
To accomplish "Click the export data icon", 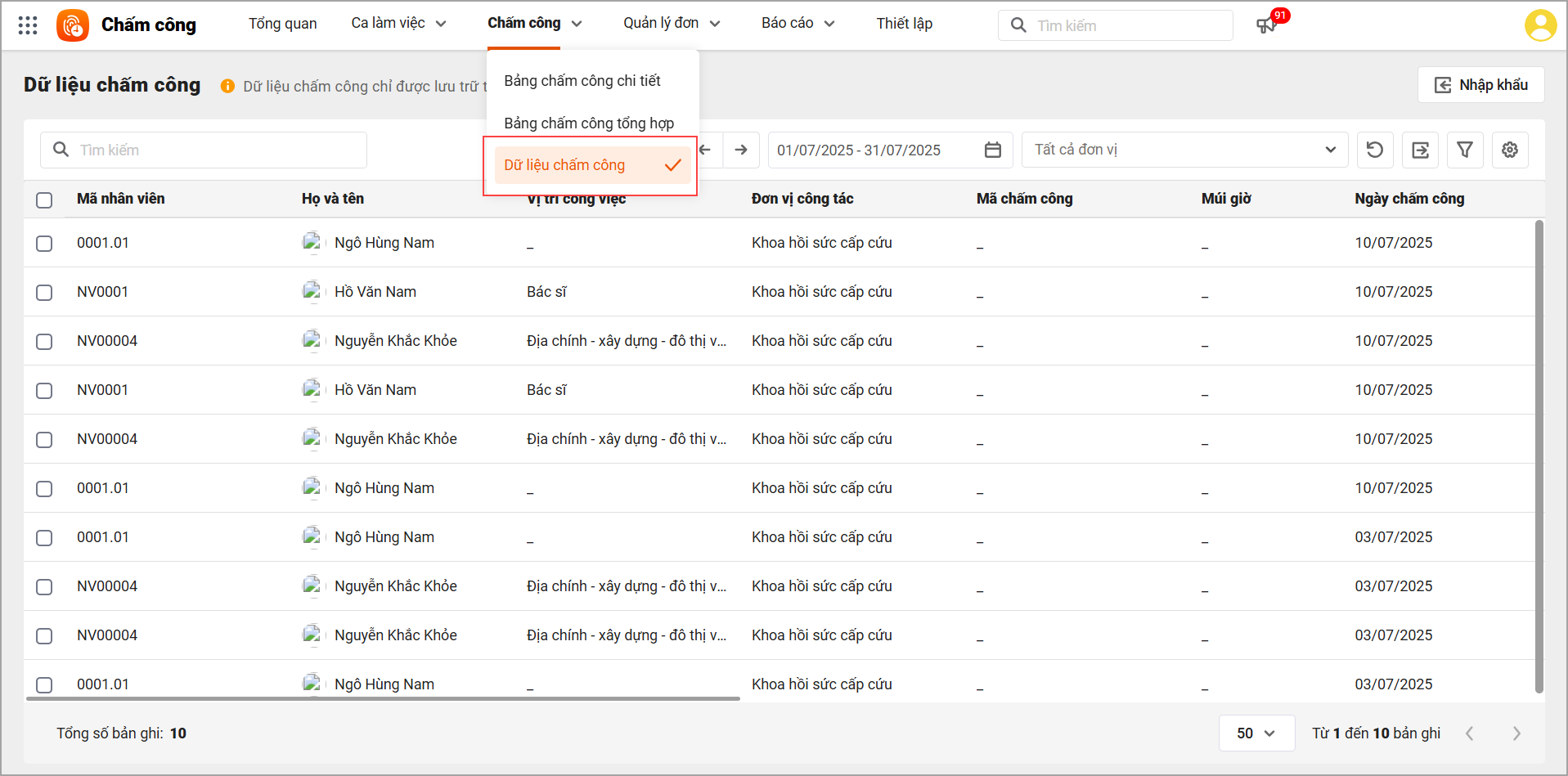I will coord(1420,150).
